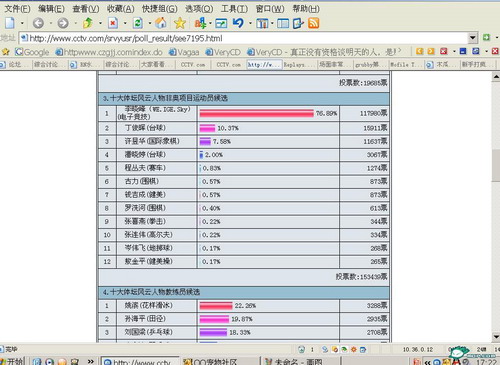Open the first VeryCD bookmark

pos(223,52)
